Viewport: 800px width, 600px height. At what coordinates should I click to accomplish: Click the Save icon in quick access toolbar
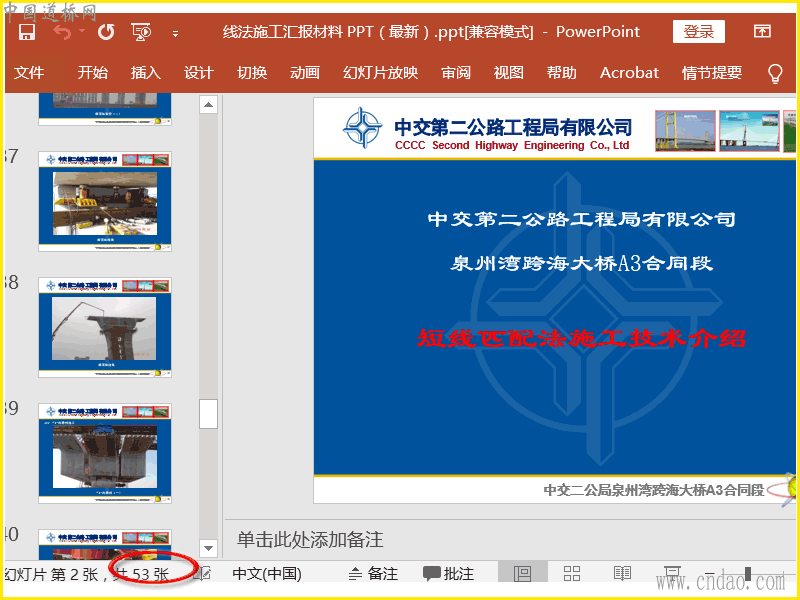pos(27,32)
